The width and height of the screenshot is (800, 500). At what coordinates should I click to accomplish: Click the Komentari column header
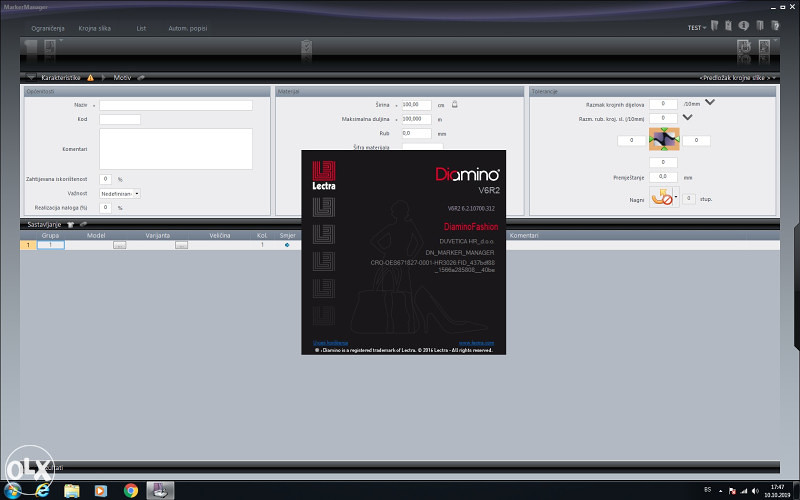click(x=523, y=235)
